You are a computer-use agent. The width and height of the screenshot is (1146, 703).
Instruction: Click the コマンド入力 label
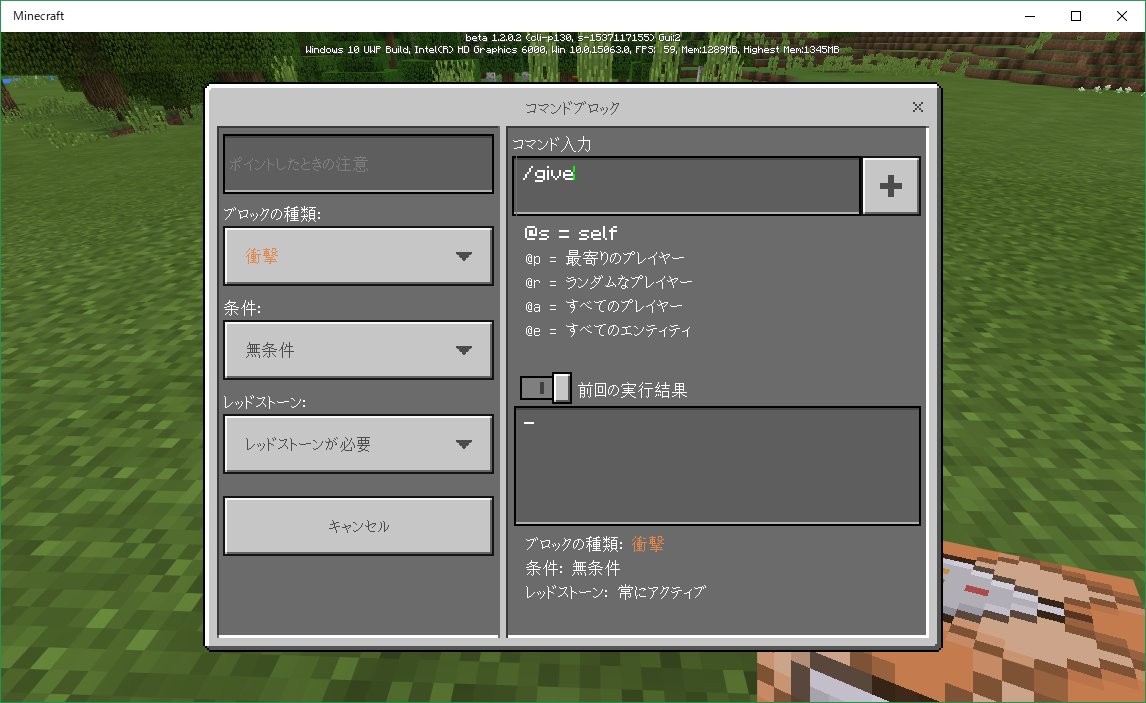tap(552, 144)
